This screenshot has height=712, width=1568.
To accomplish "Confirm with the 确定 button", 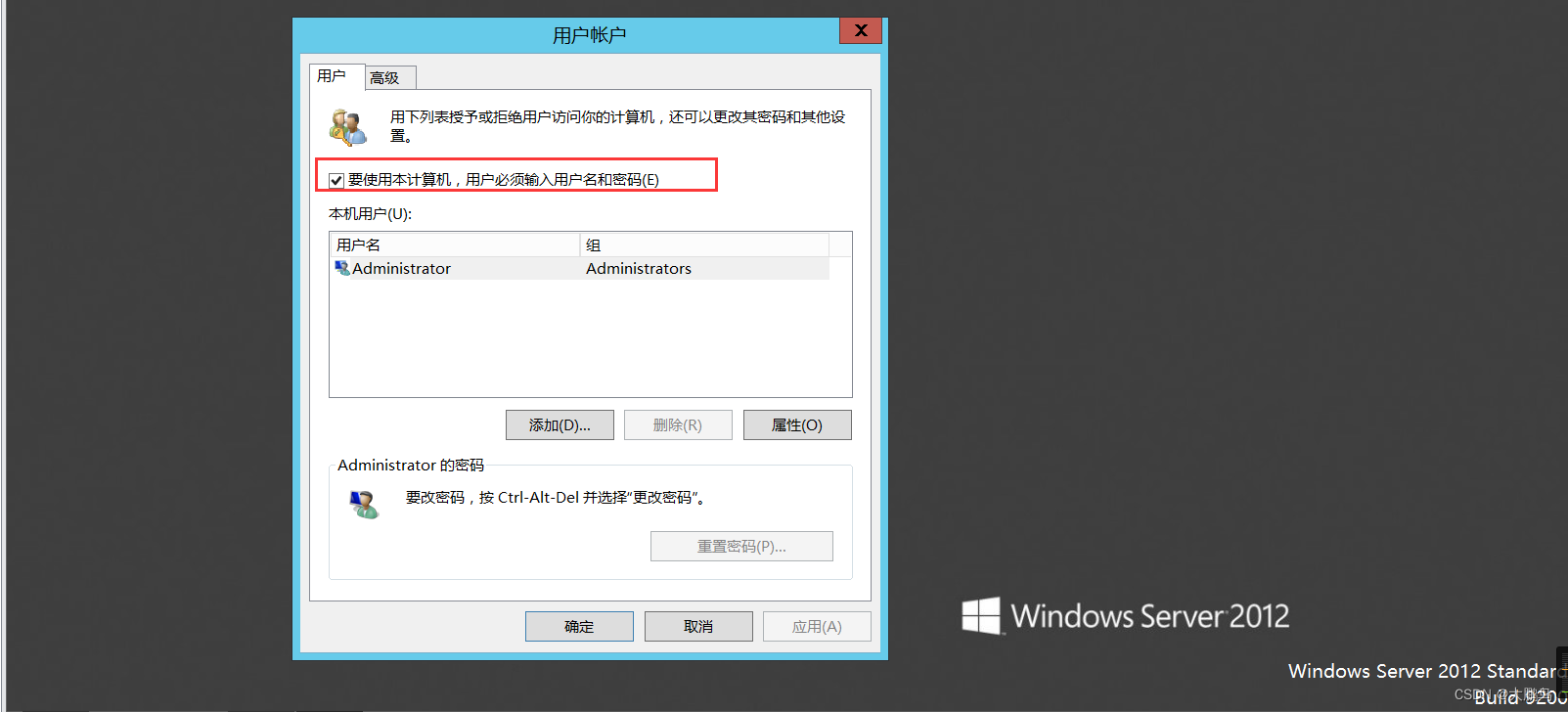I will 579,627.
